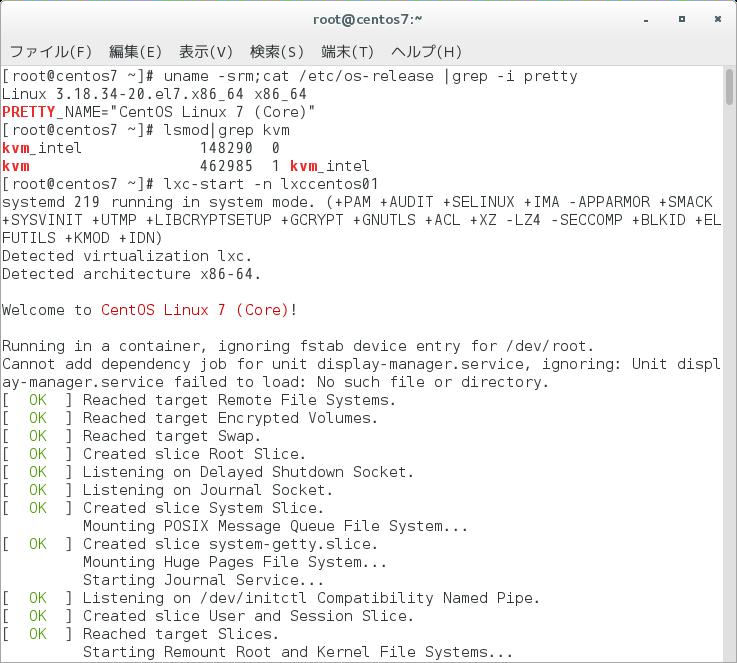The height and width of the screenshot is (663, 737).
Task: Click the kvm 462985 row
Action: coord(186,166)
